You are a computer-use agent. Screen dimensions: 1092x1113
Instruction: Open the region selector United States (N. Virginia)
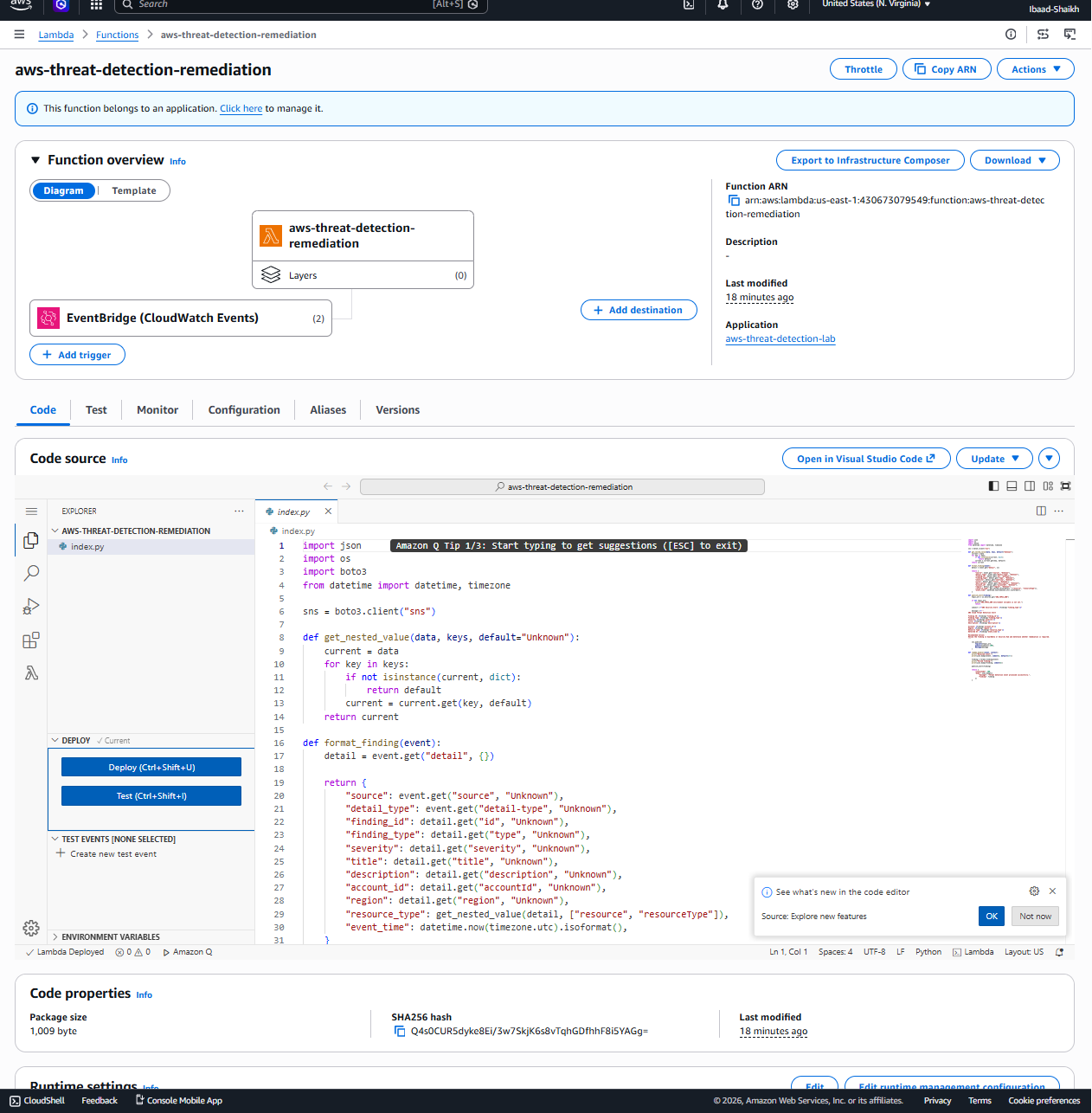click(x=876, y=4)
